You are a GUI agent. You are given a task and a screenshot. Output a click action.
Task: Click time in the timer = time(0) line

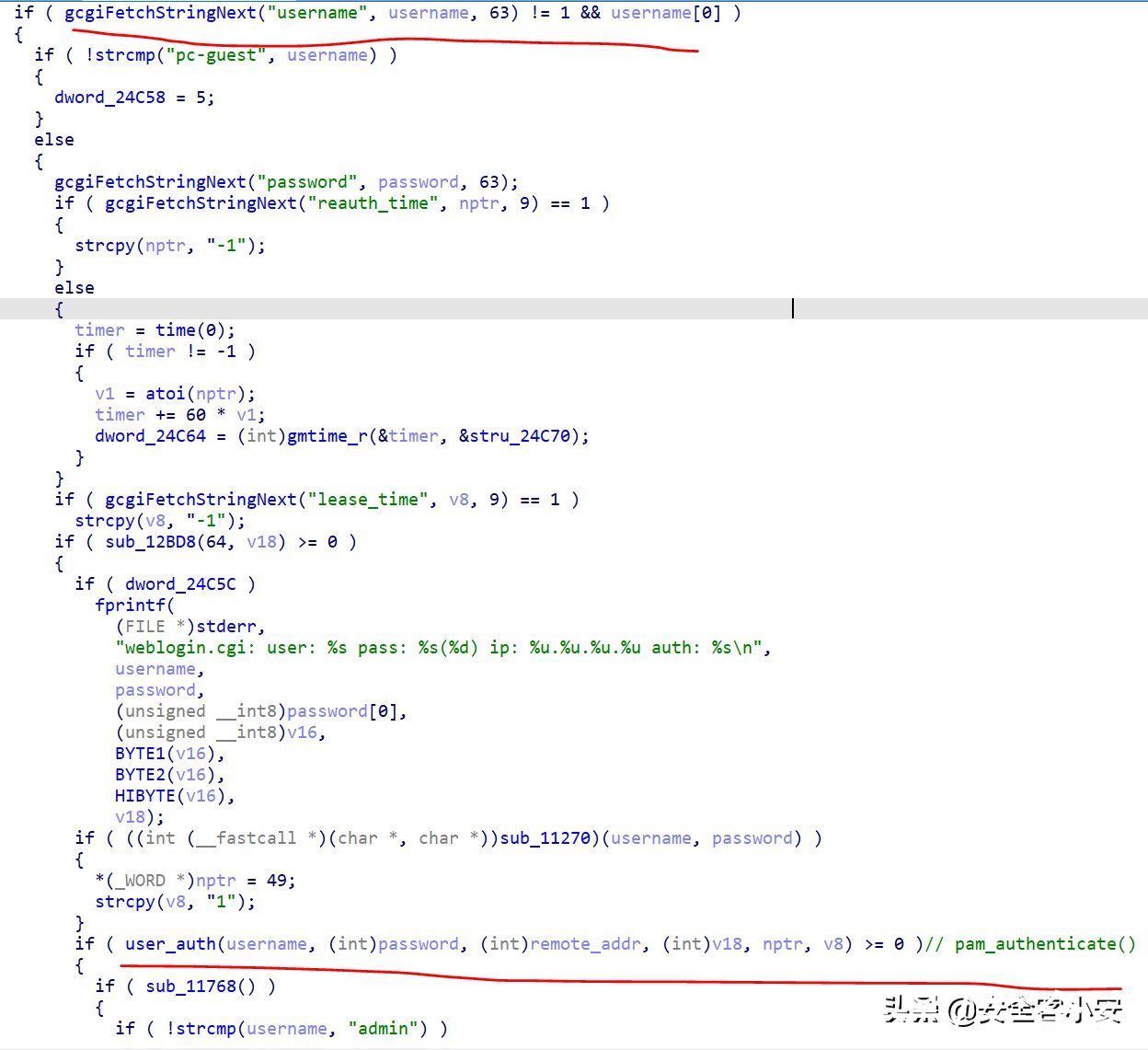176,330
